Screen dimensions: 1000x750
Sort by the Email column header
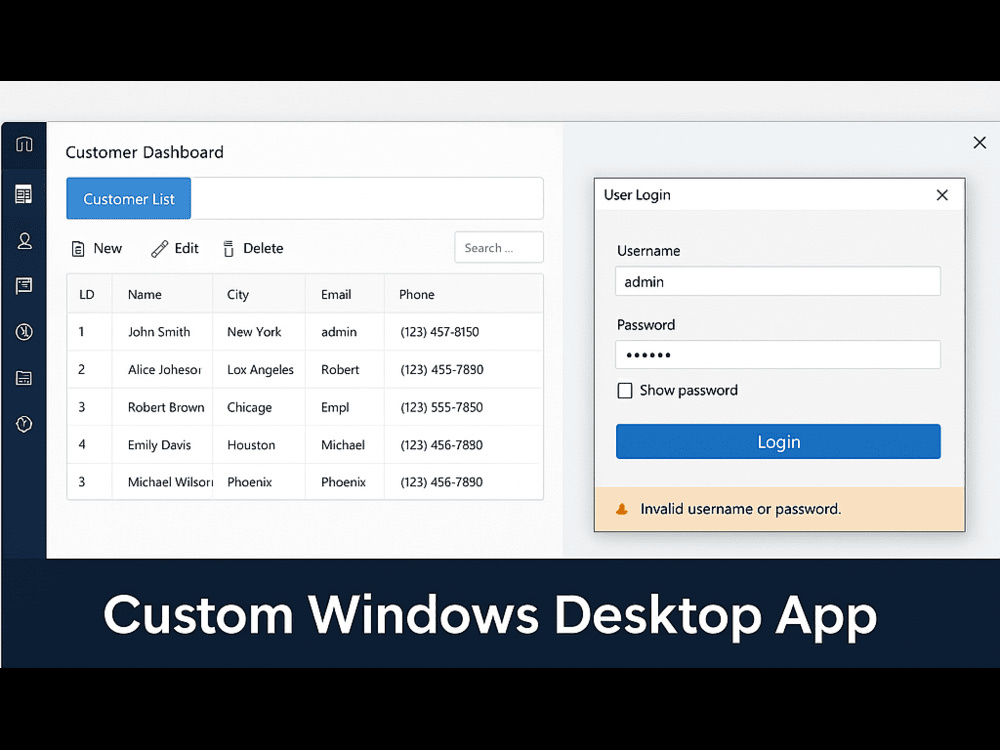336,295
